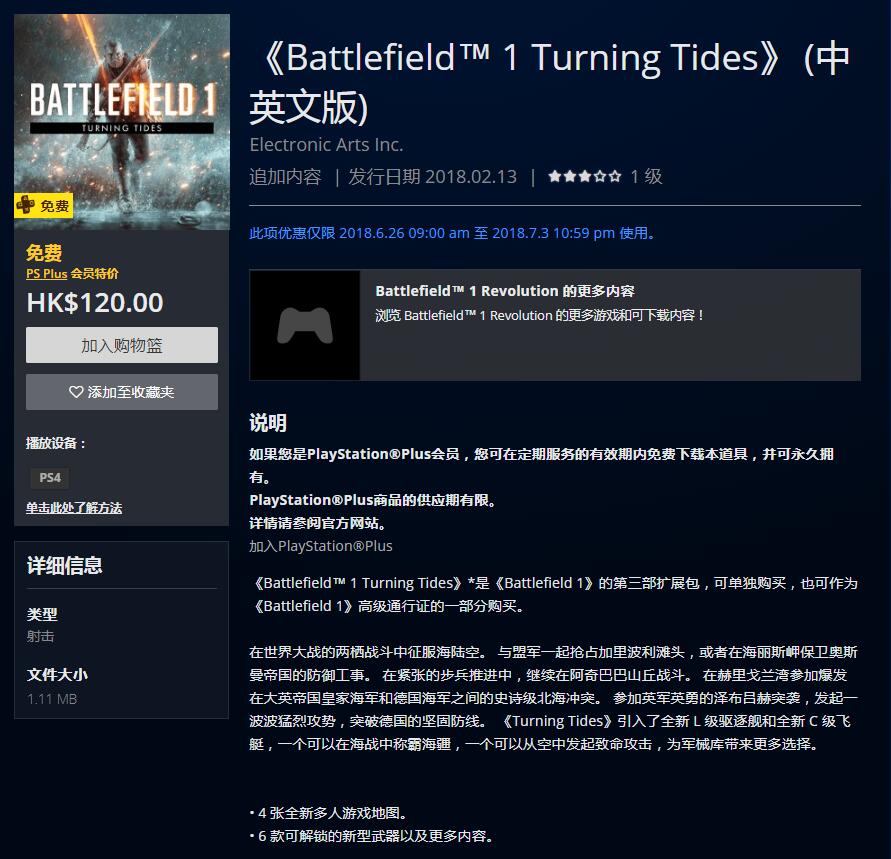Click the 加入购物篮 button

tap(122, 345)
